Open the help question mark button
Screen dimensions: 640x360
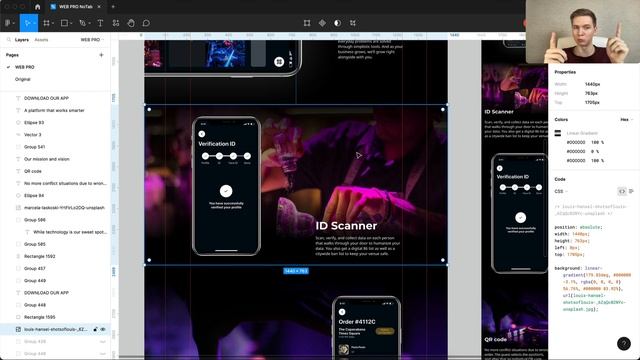(624, 344)
